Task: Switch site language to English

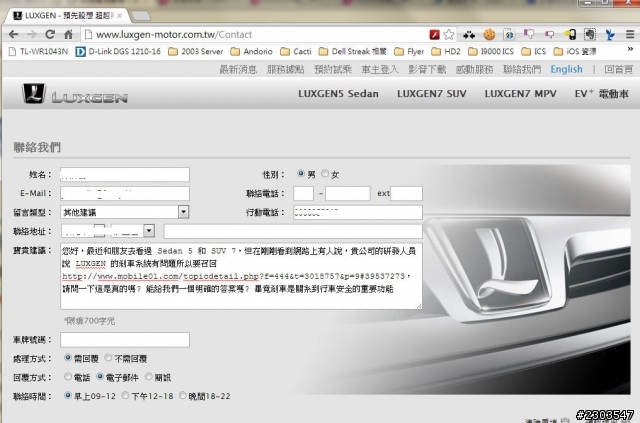Action: coord(567,69)
